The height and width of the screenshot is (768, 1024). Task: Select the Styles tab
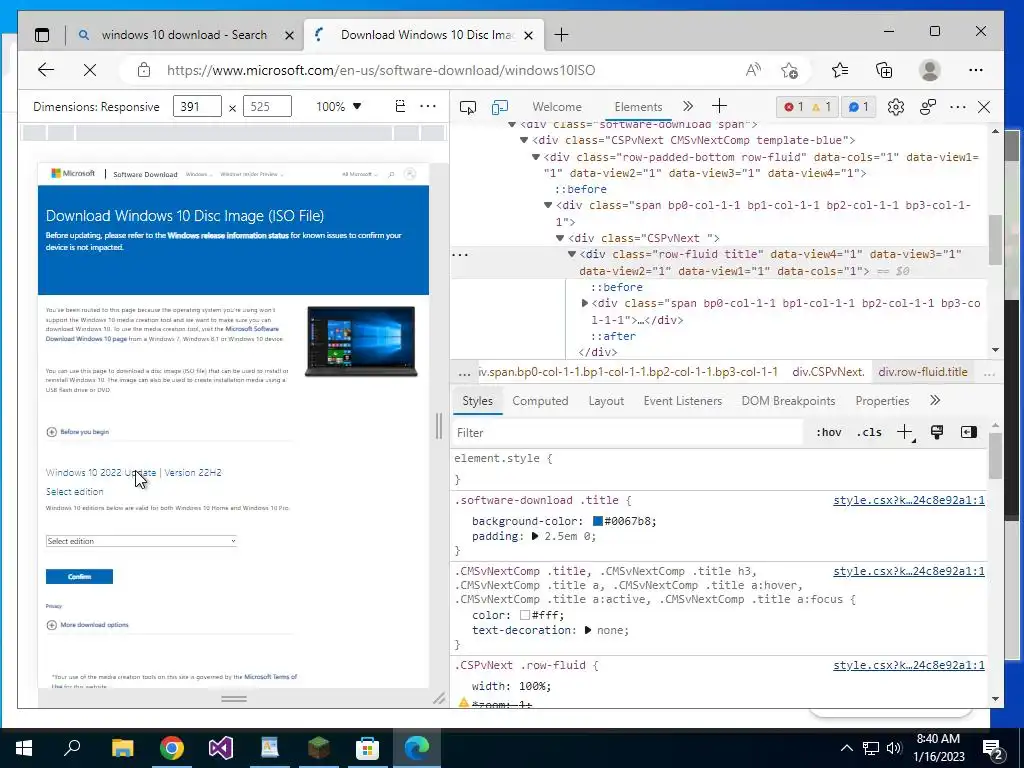coord(477,401)
